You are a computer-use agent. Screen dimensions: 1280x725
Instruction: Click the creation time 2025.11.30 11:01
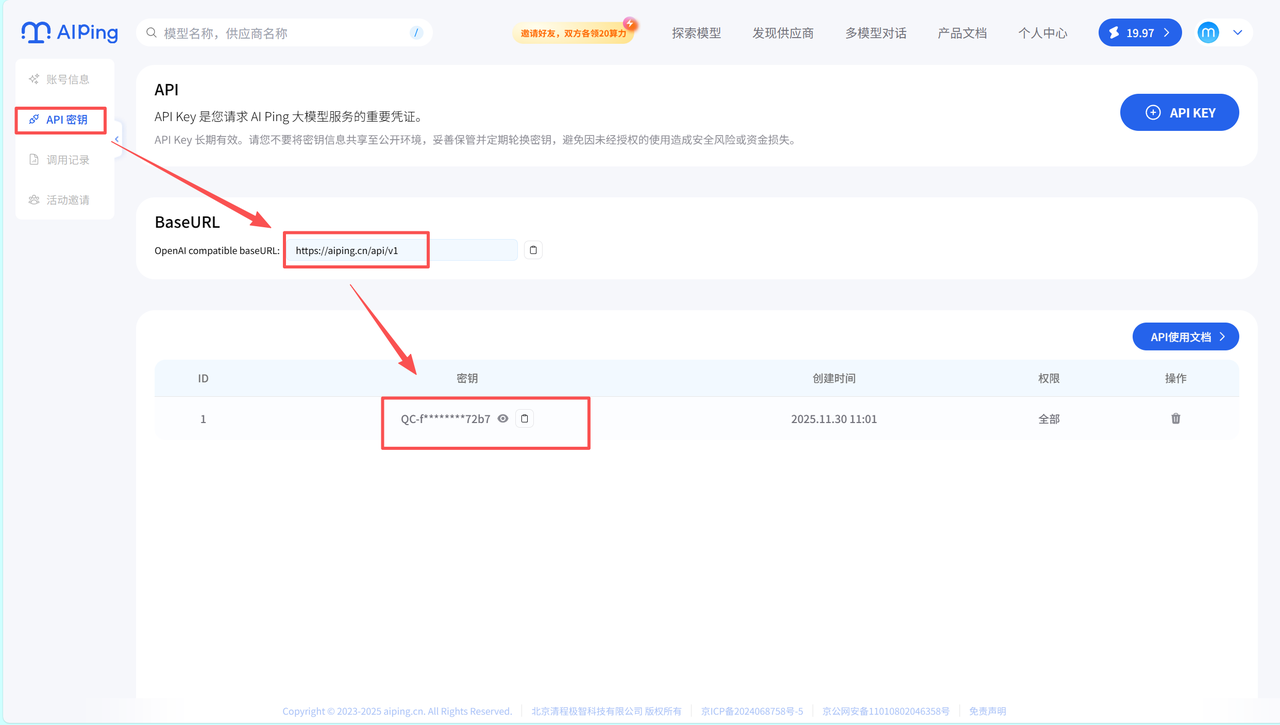click(834, 419)
